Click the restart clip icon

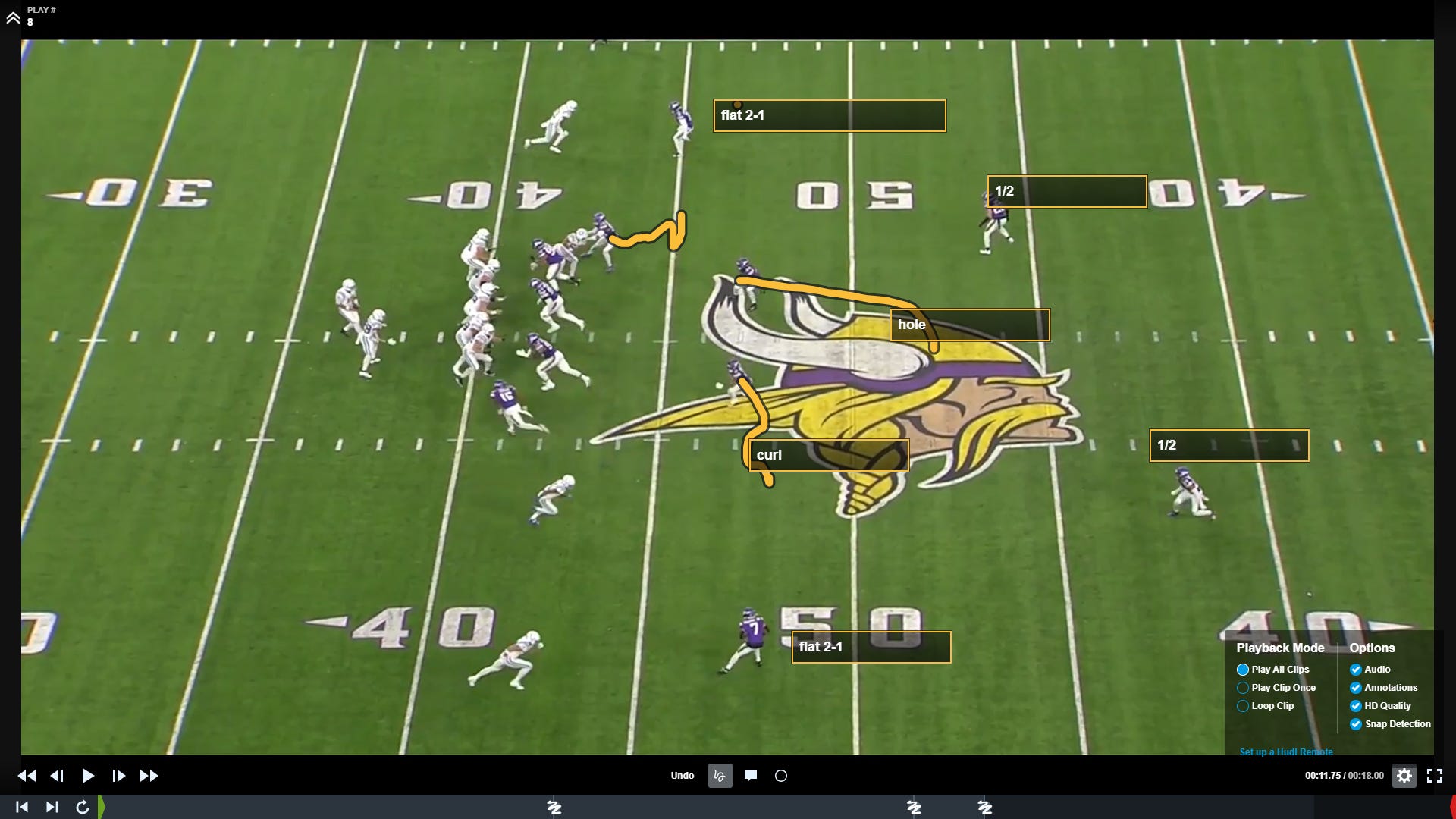click(83, 807)
